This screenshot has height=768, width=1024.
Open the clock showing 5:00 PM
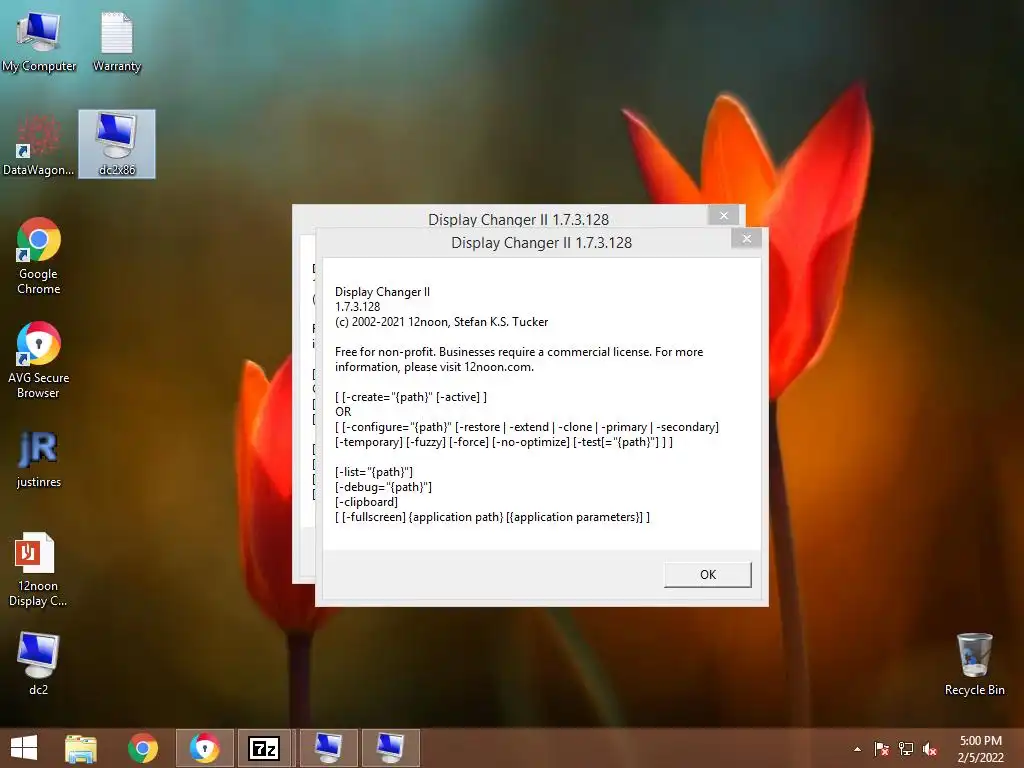click(980, 749)
